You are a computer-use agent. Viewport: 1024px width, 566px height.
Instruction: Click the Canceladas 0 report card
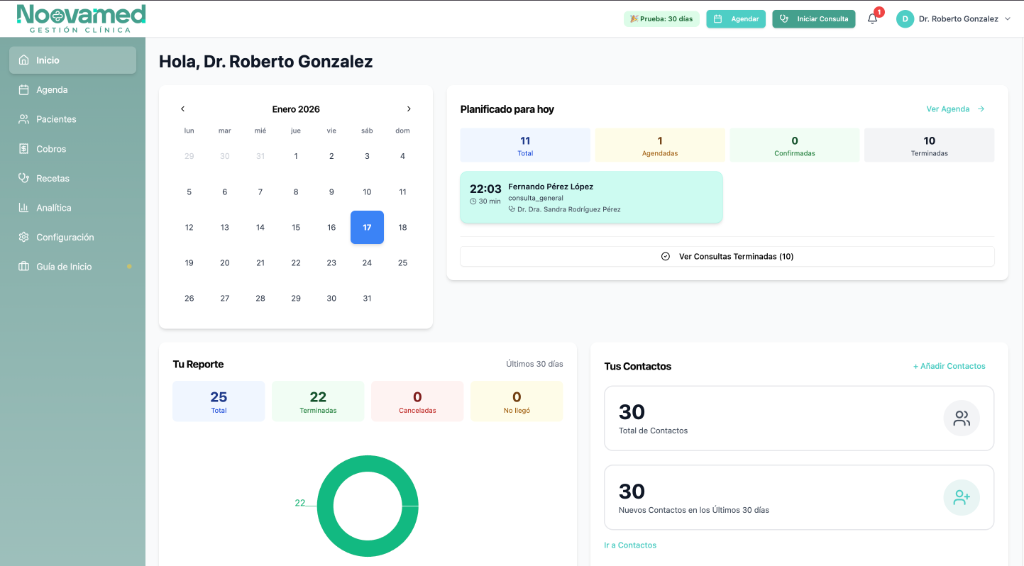tap(417, 401)
